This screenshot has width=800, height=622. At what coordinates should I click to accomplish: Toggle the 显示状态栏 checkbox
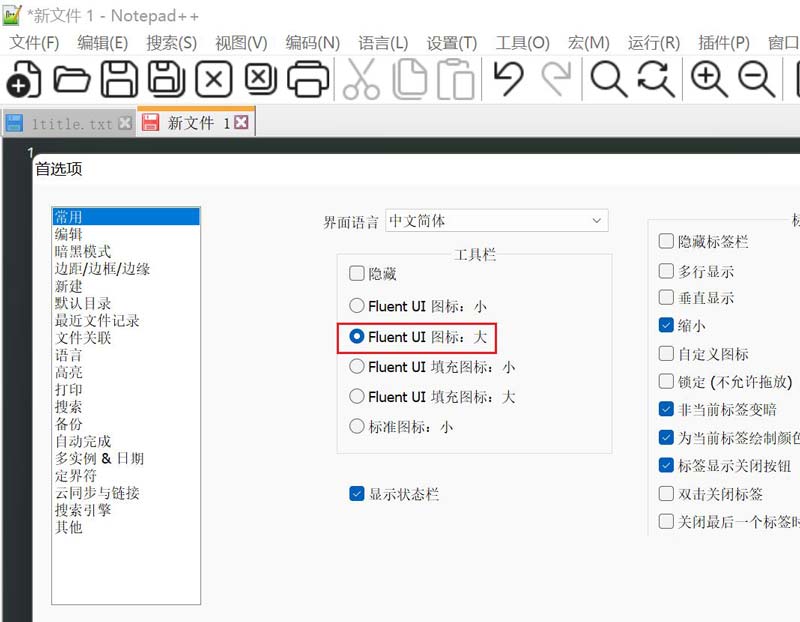click(357, 493)
